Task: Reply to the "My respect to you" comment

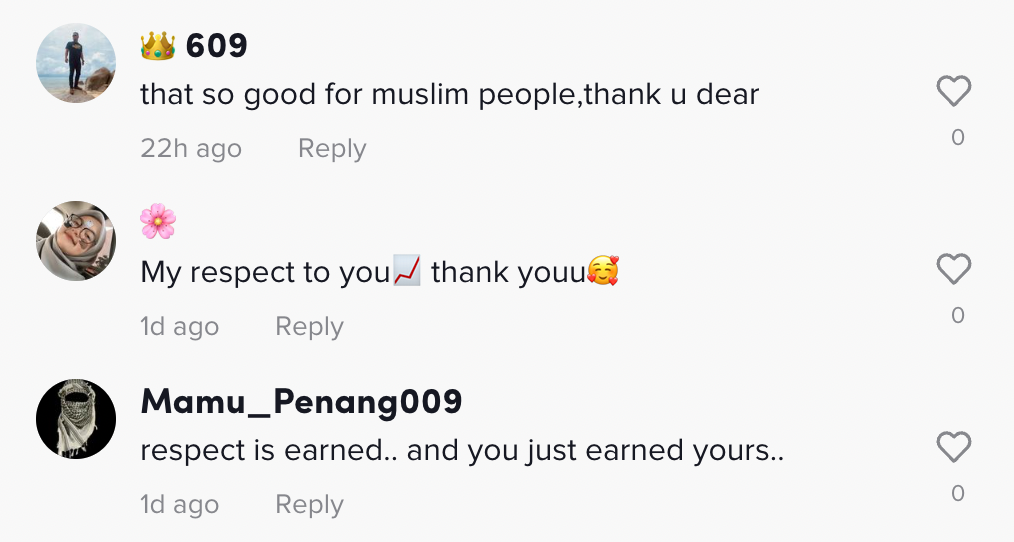Action: pos(309,327)
